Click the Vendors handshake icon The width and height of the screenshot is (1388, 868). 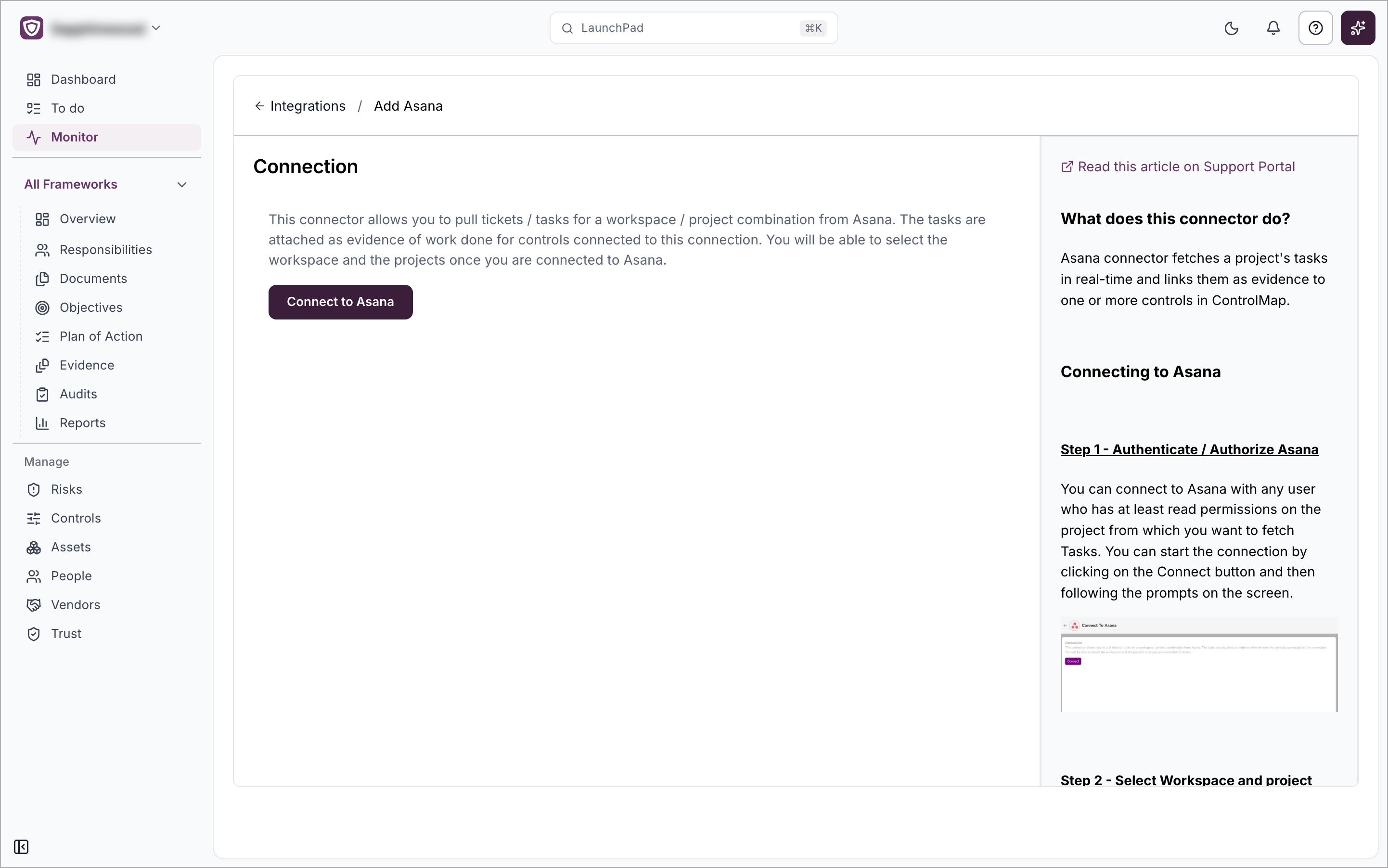(34, 605)
